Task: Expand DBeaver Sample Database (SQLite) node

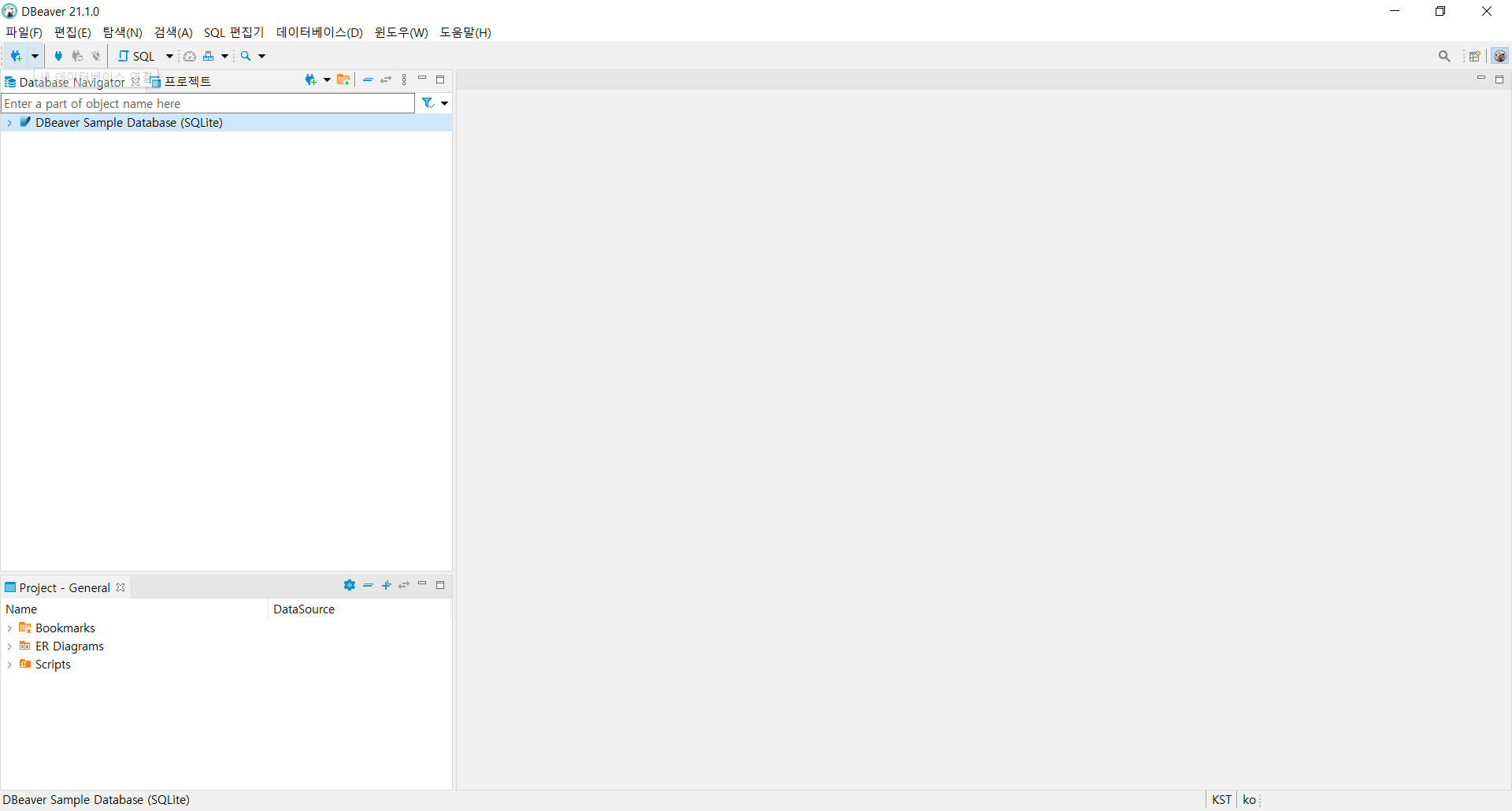Action: click(9, 123)
